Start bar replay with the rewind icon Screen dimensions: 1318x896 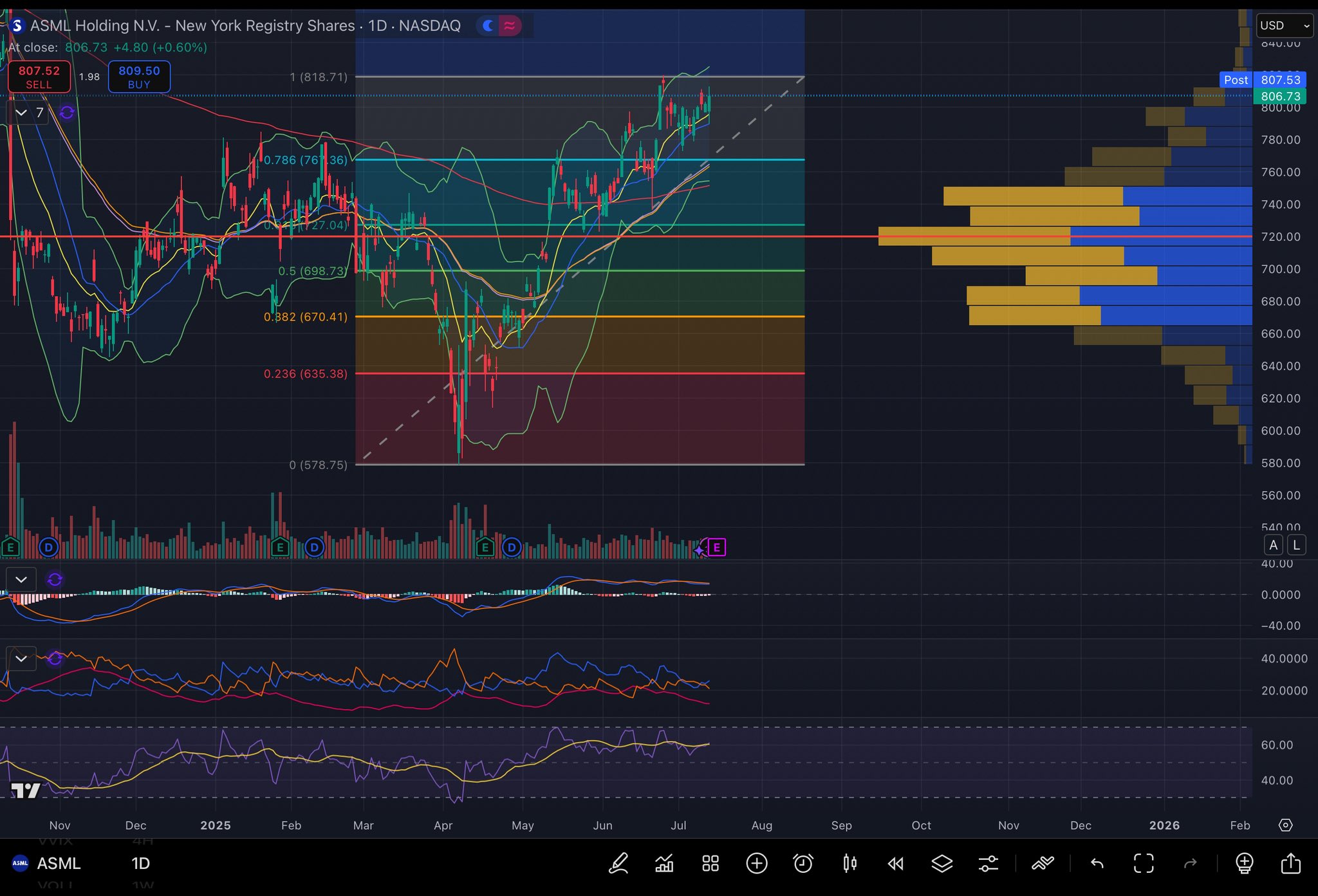click(896, 863)
